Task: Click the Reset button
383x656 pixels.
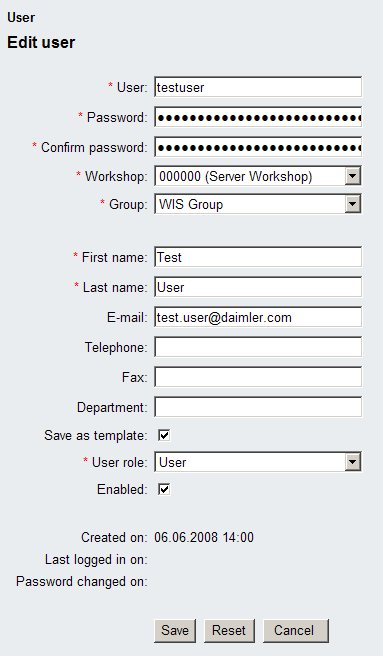Action: coord(229,630)
